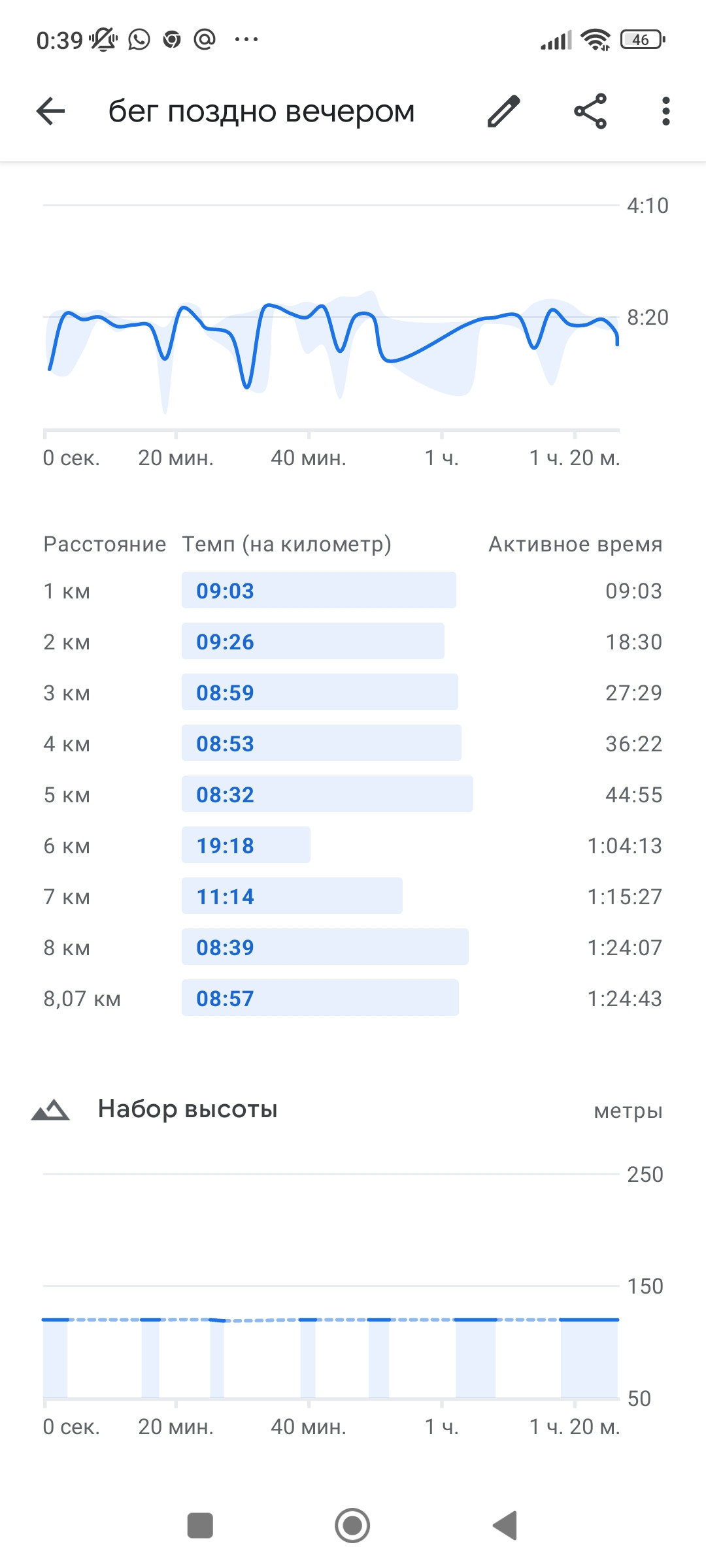Tap the title бег поздно вечером
Screen dimensions: 706x1568
[x=261, y=111]
